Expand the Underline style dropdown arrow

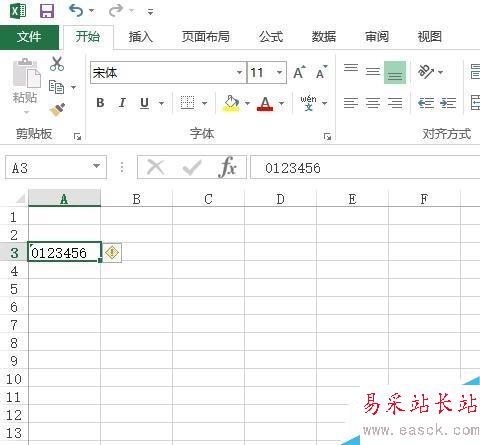(161, 103)
